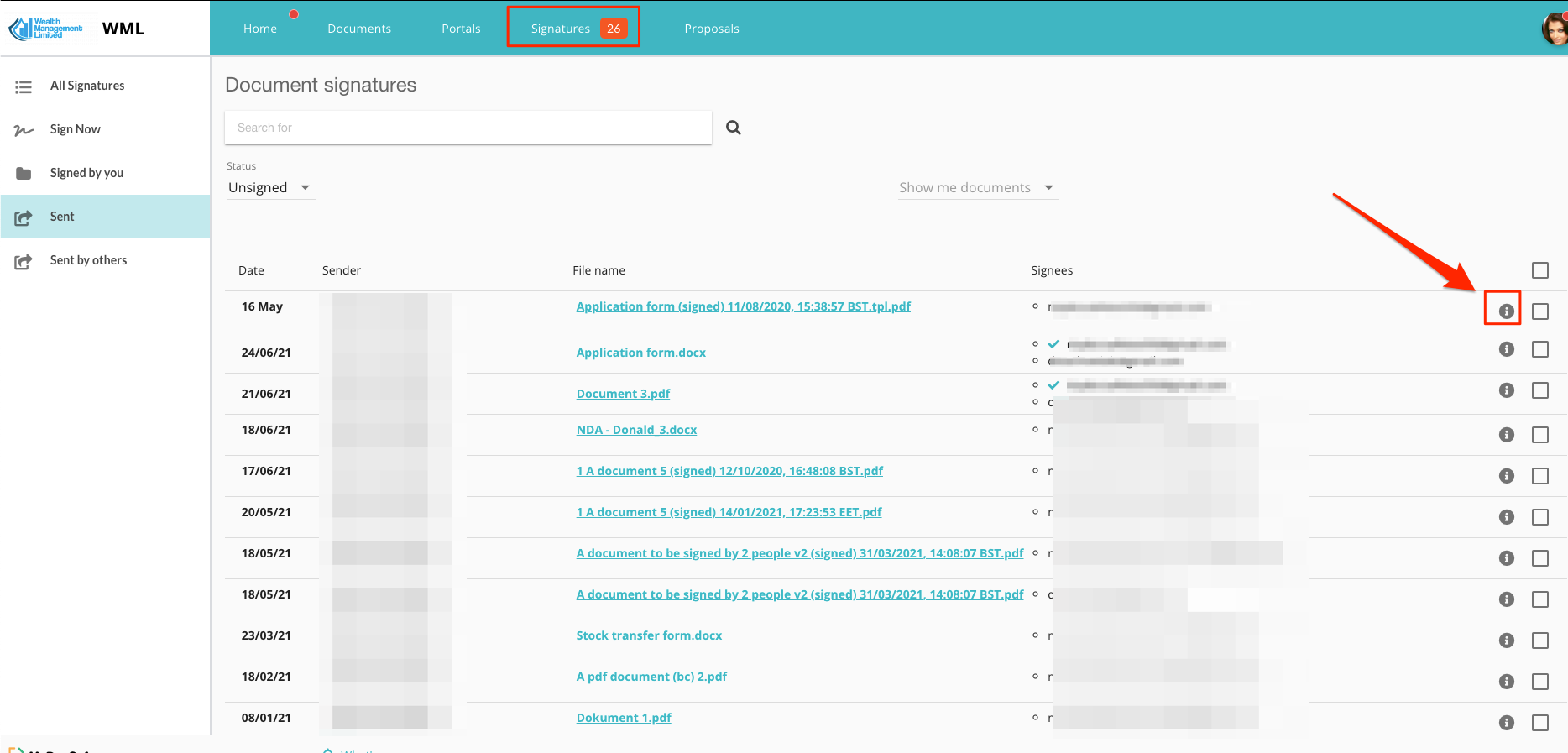1568x753 pixels.
Task: Click info icon for Application form.docx row
Action: (x=1506, y=349)
